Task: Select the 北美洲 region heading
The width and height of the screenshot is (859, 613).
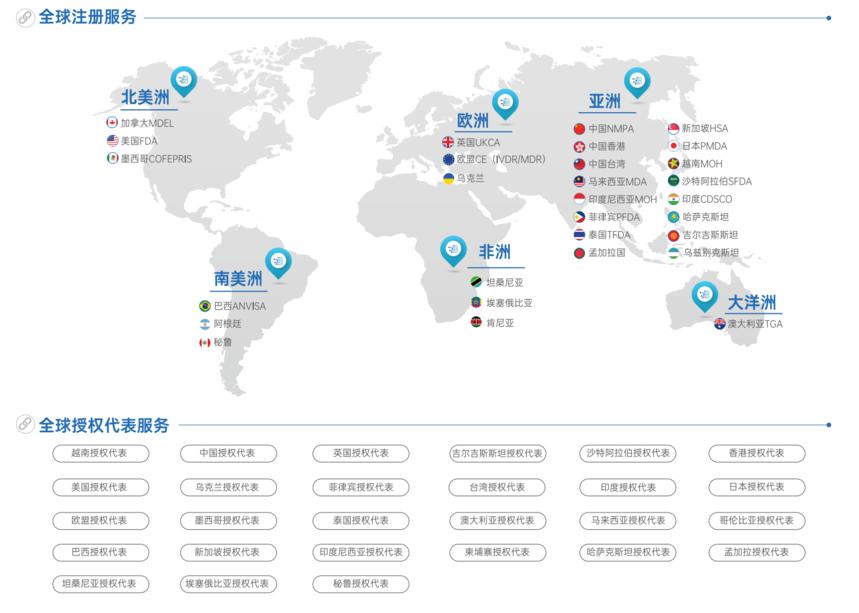Action: pos(145,98)
